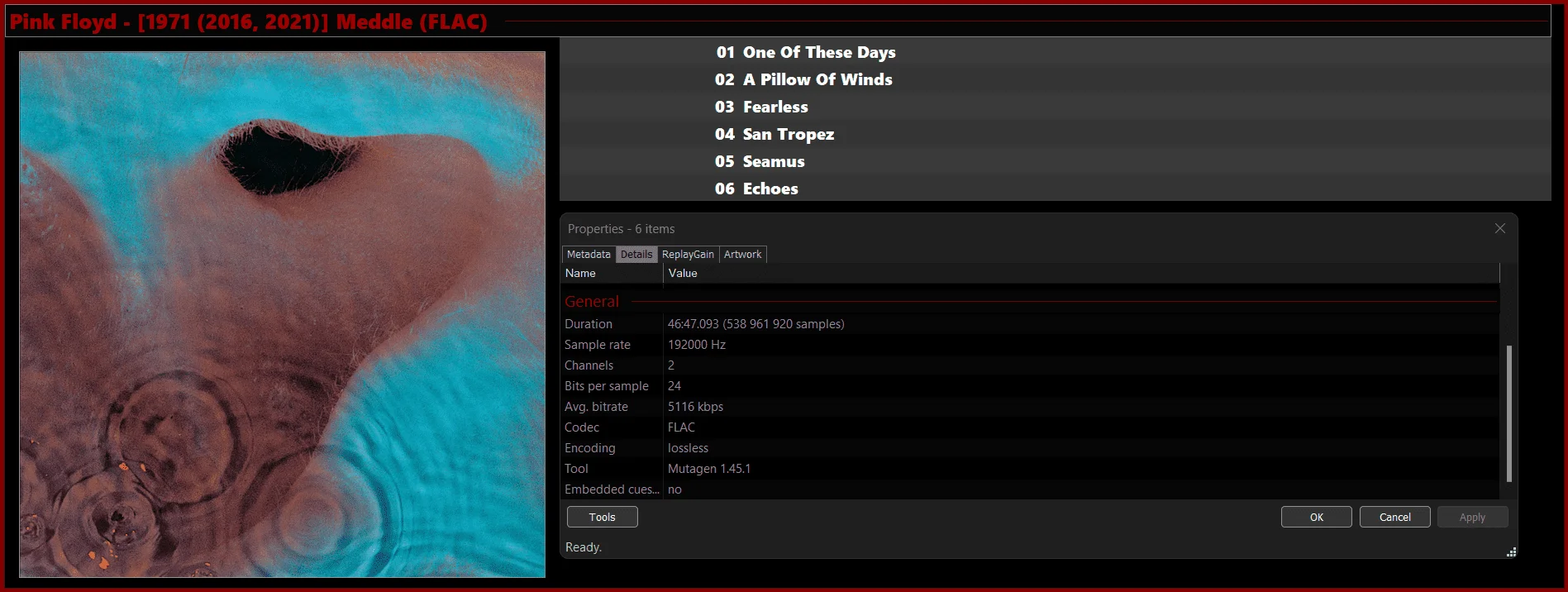Select the Sample rate value 192000 Hz

pos(696,345)
